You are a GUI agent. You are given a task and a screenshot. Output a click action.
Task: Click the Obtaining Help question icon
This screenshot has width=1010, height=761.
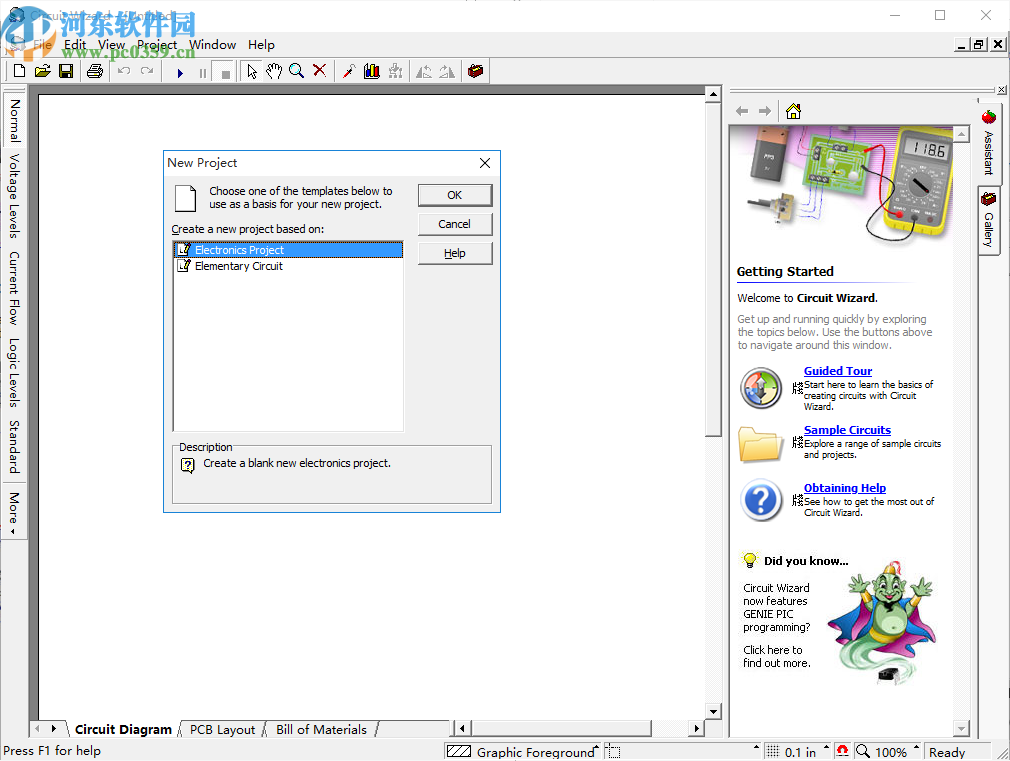click(x=761, y=500)
